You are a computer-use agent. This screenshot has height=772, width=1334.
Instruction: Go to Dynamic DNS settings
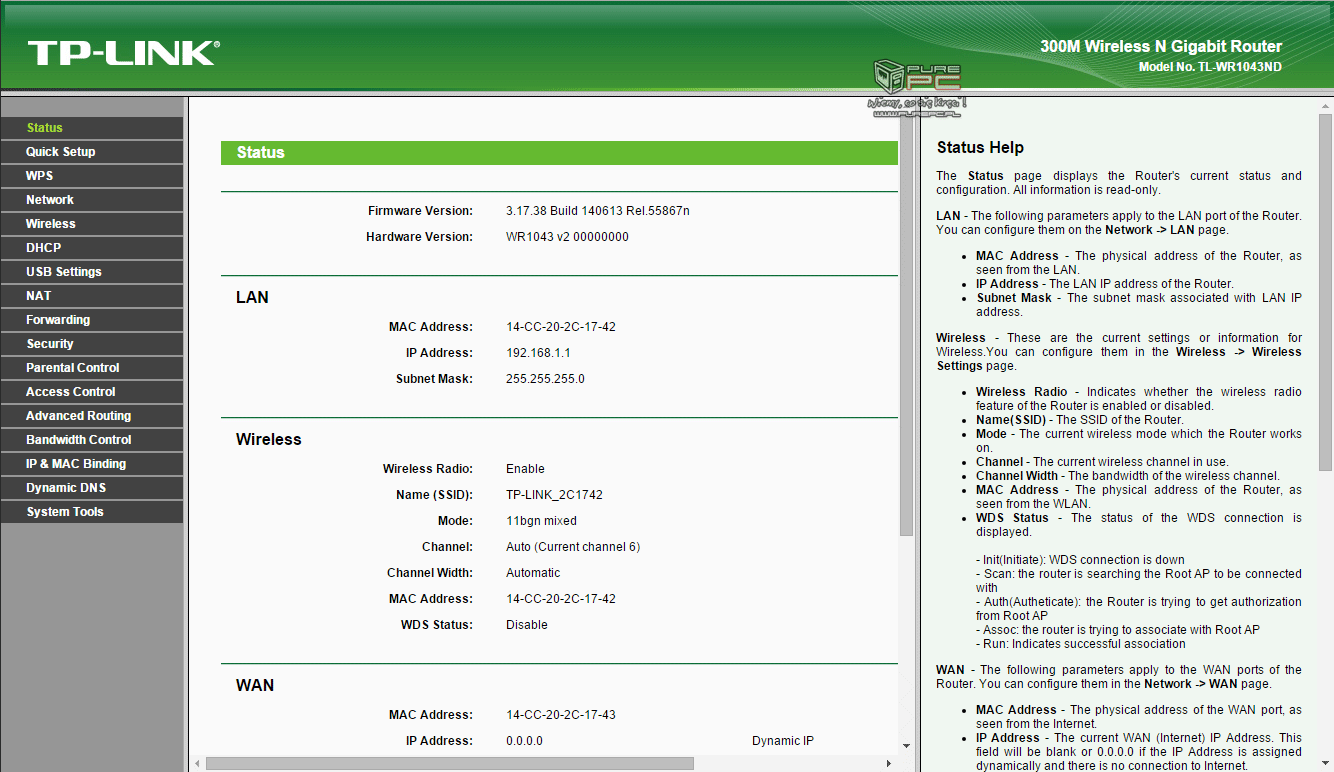92,488
